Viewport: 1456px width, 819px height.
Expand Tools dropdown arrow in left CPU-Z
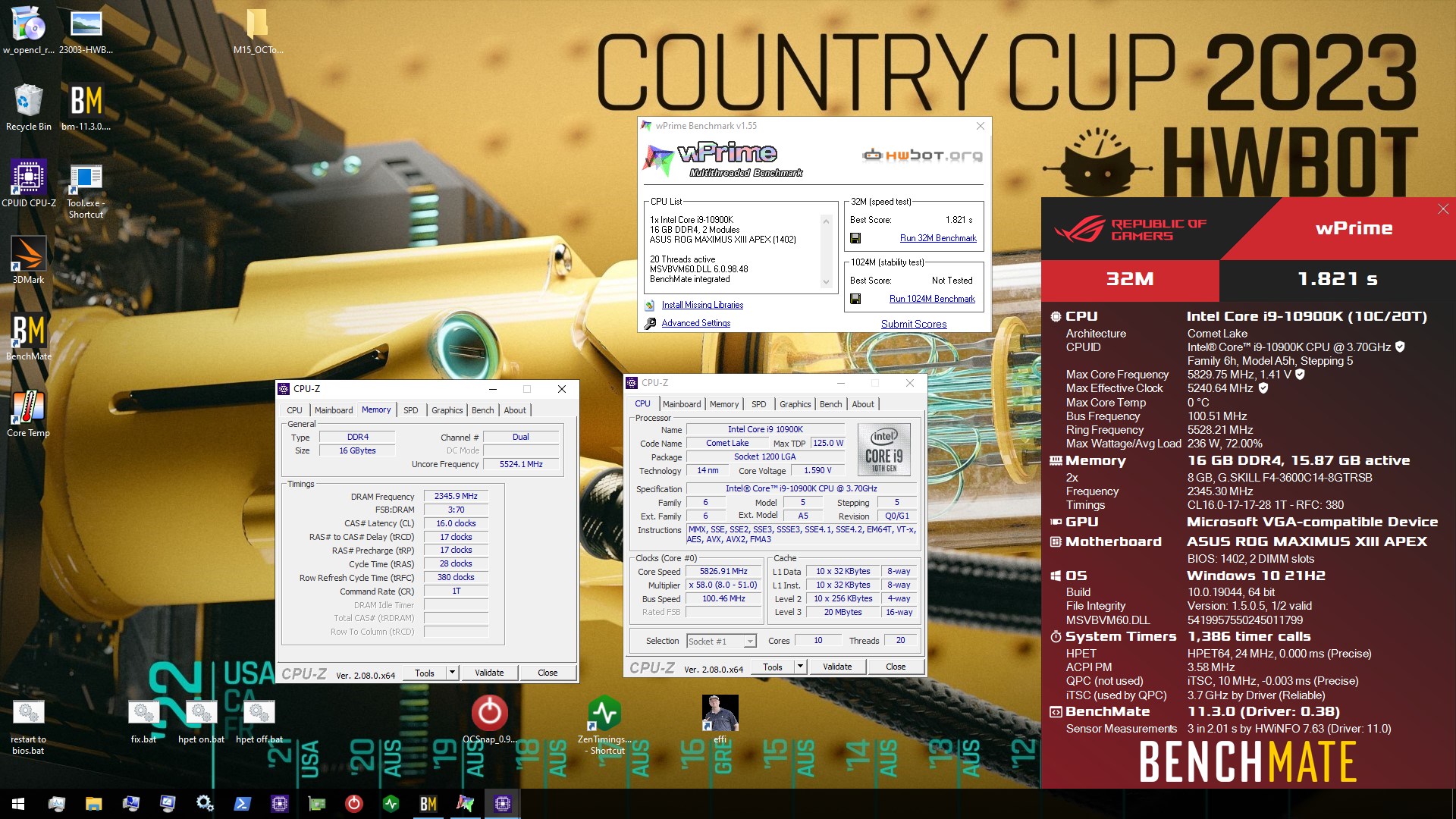pos(453,673)
